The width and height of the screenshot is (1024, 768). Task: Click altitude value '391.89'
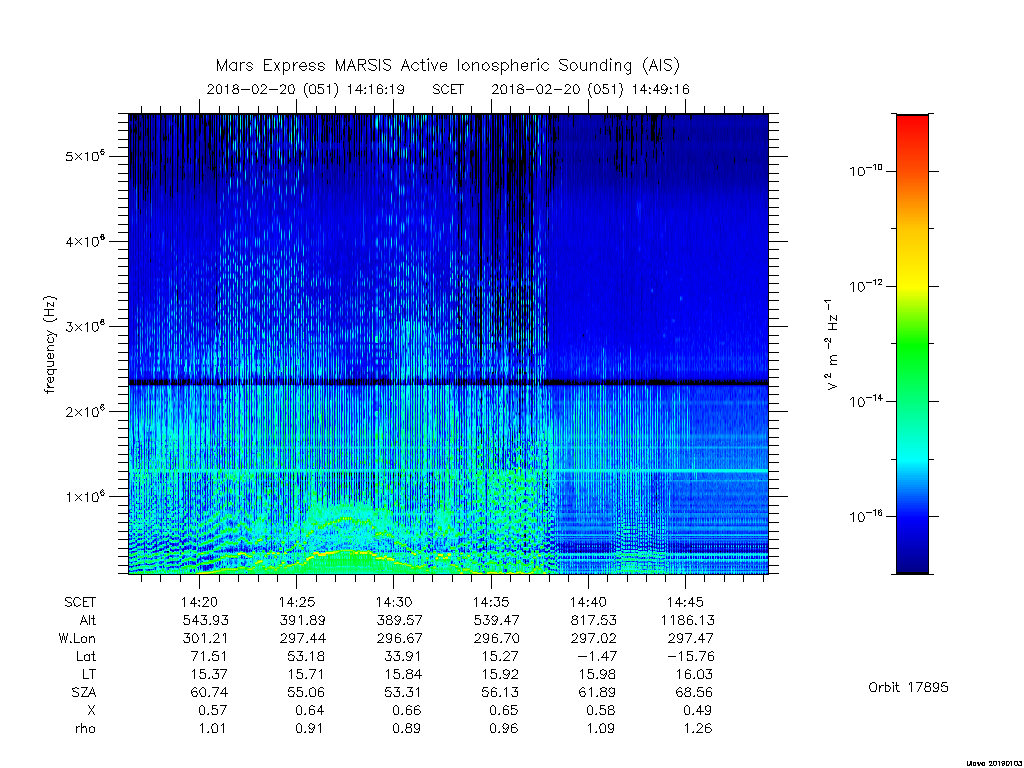(x=302, y=620)
